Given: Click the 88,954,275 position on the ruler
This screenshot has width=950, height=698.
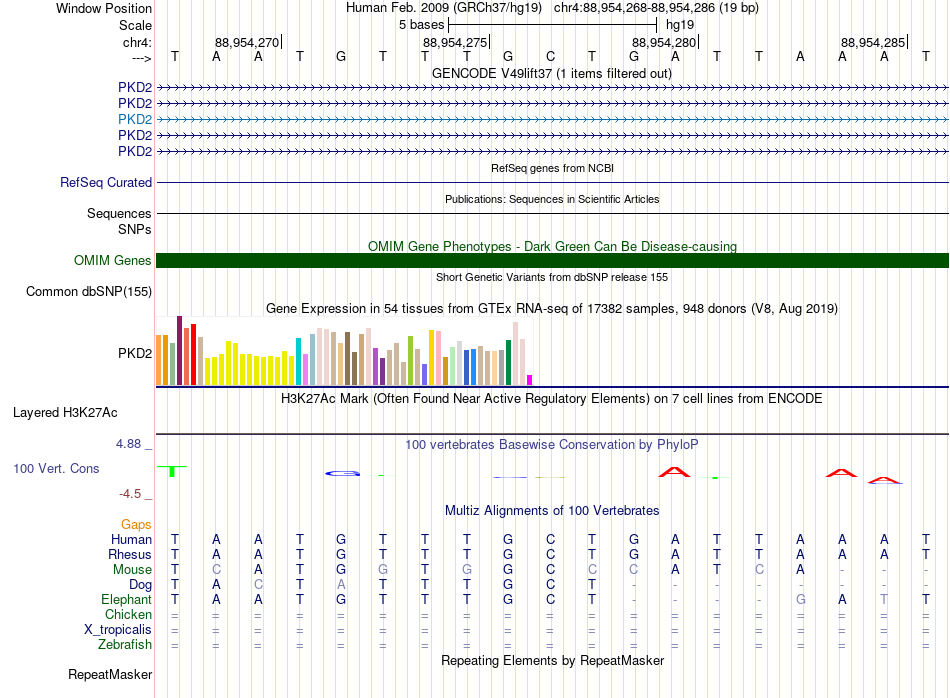Looking at the screenshot, I should [455, 42].
